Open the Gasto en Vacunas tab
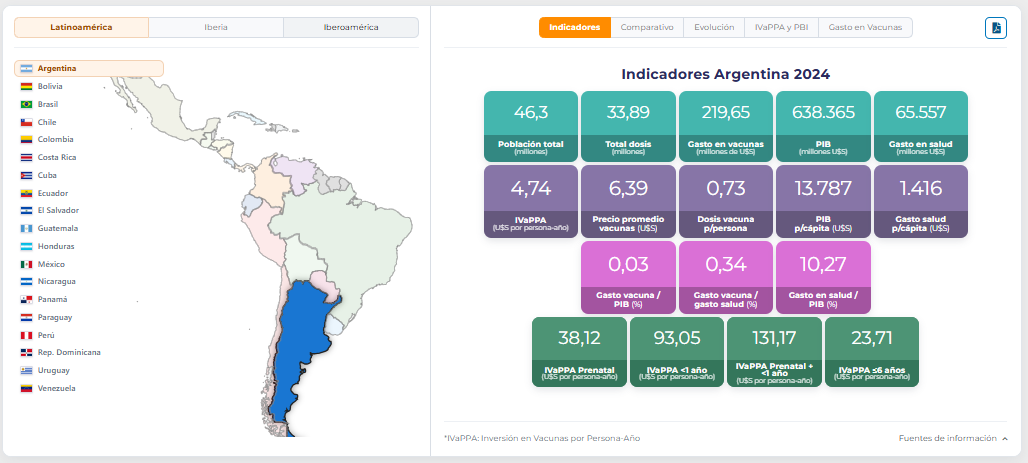 pyautogui.click(x=865, y=28)
